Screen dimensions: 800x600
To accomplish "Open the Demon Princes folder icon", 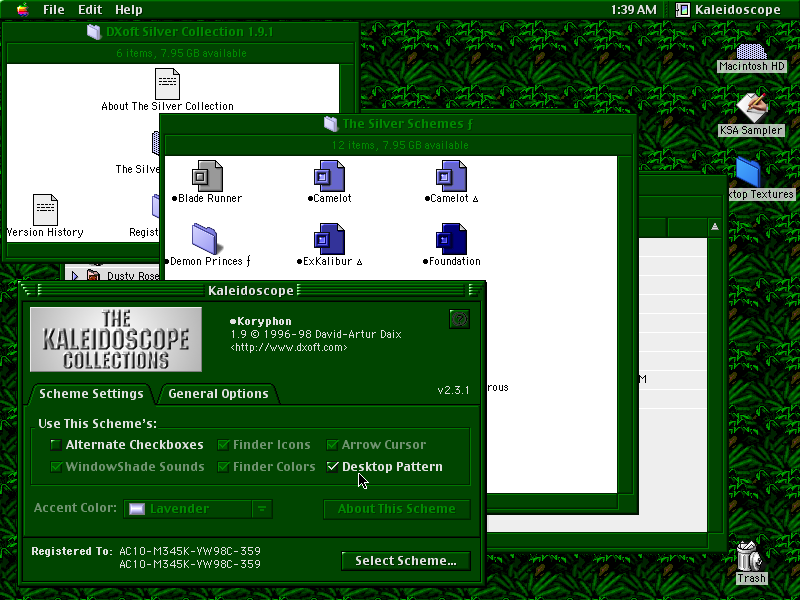I will [x=206, y=238].
